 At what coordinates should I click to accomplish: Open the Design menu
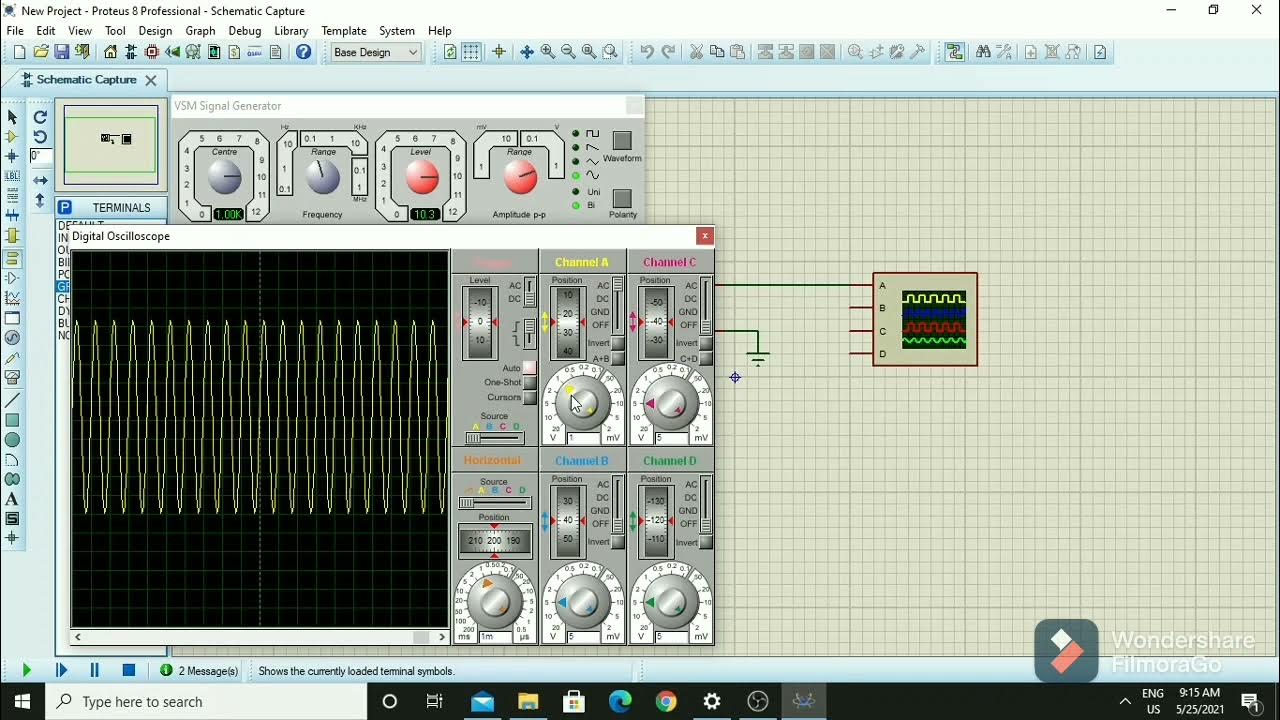[x=155, y=31]
